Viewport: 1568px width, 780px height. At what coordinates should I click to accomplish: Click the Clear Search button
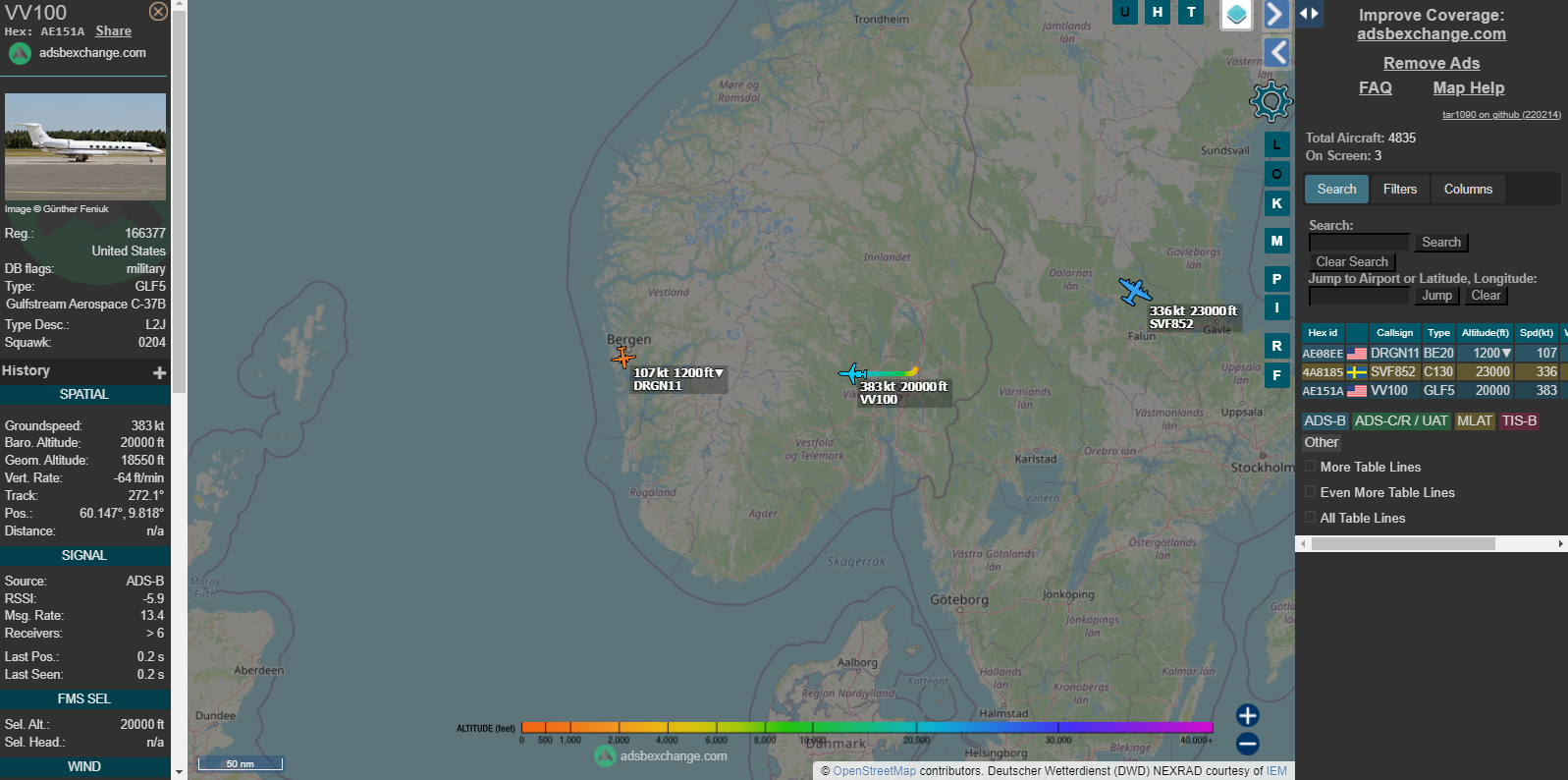click(1352, 261)
